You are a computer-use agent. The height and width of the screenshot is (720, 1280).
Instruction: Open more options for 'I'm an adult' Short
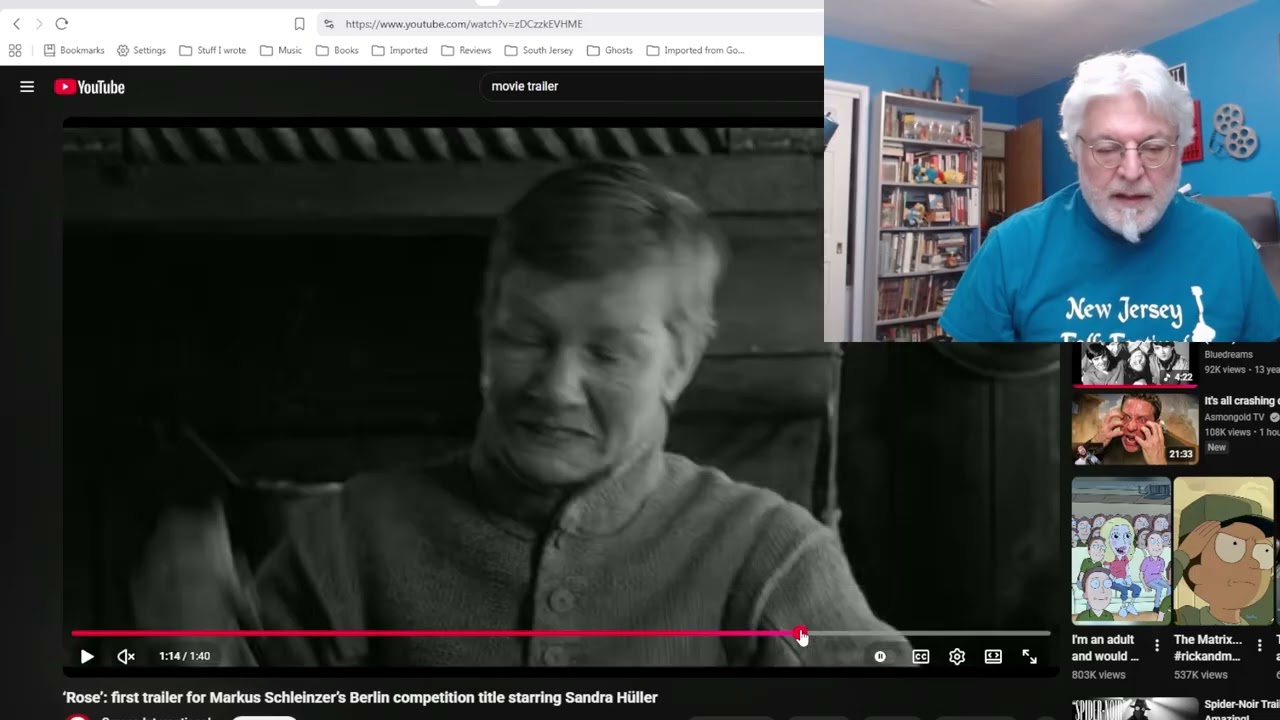click(x=1157, y=646)
